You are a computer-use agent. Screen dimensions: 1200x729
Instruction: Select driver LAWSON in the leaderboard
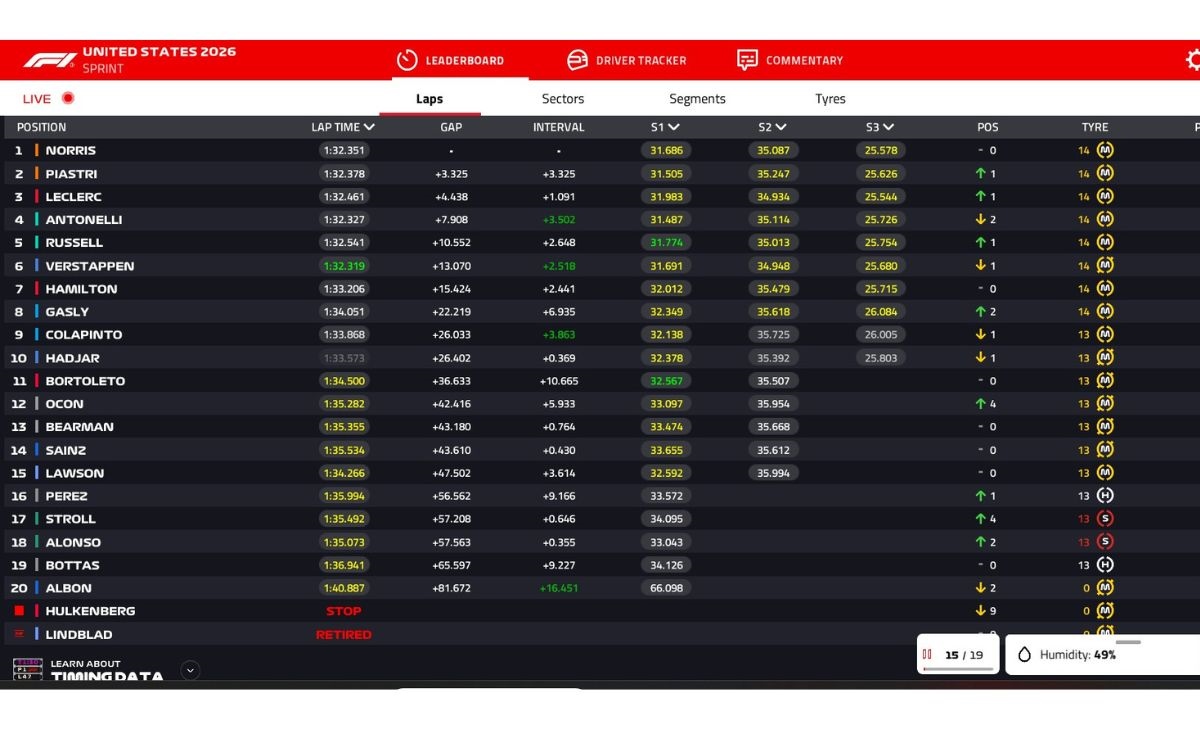tap(75, 472)
